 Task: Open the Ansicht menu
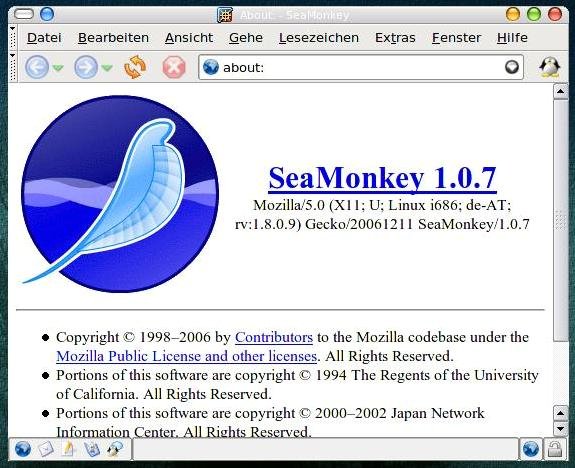click(x=189, y=38)
